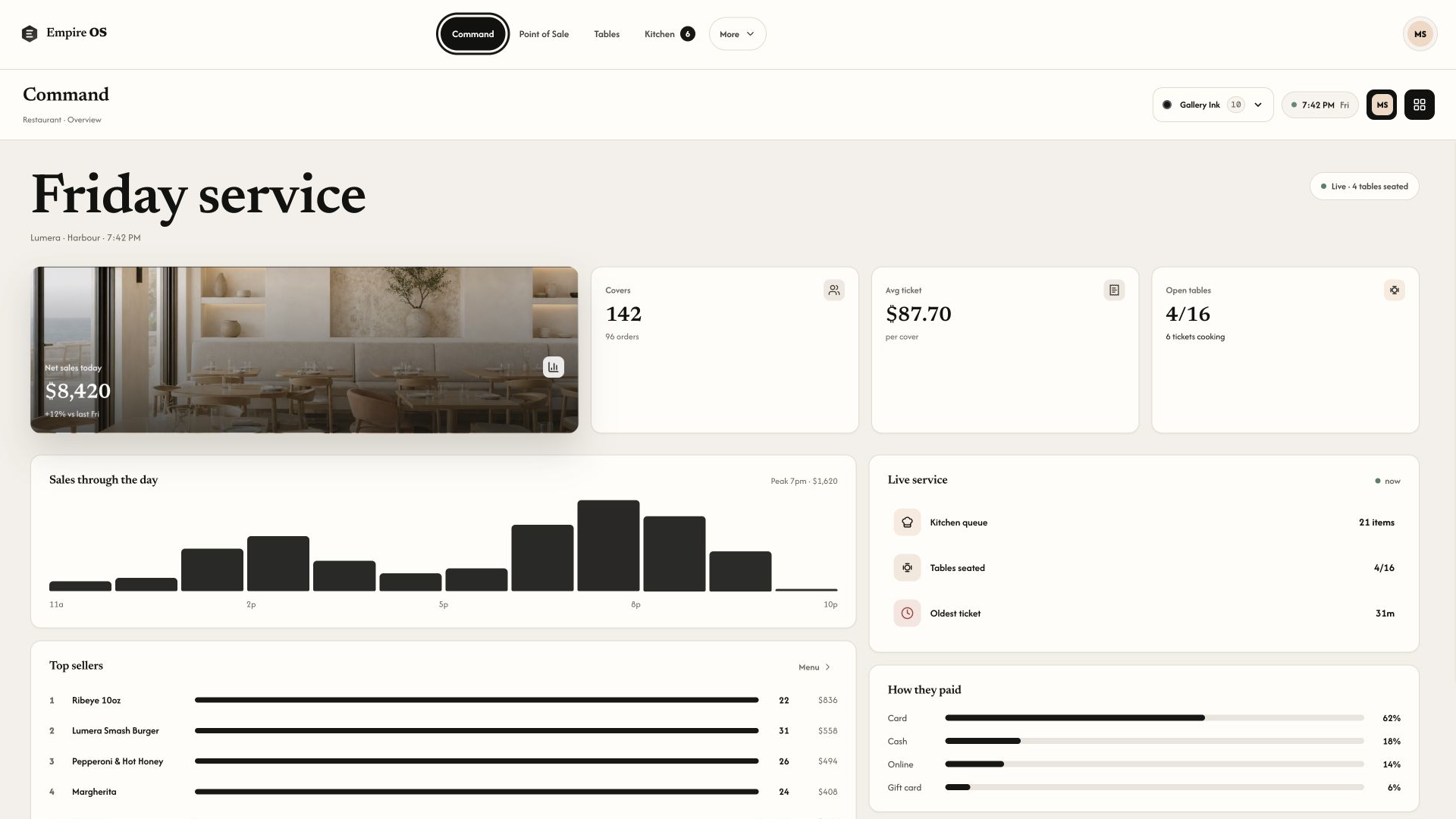Click the Online 14% value

pos(1392,764)
